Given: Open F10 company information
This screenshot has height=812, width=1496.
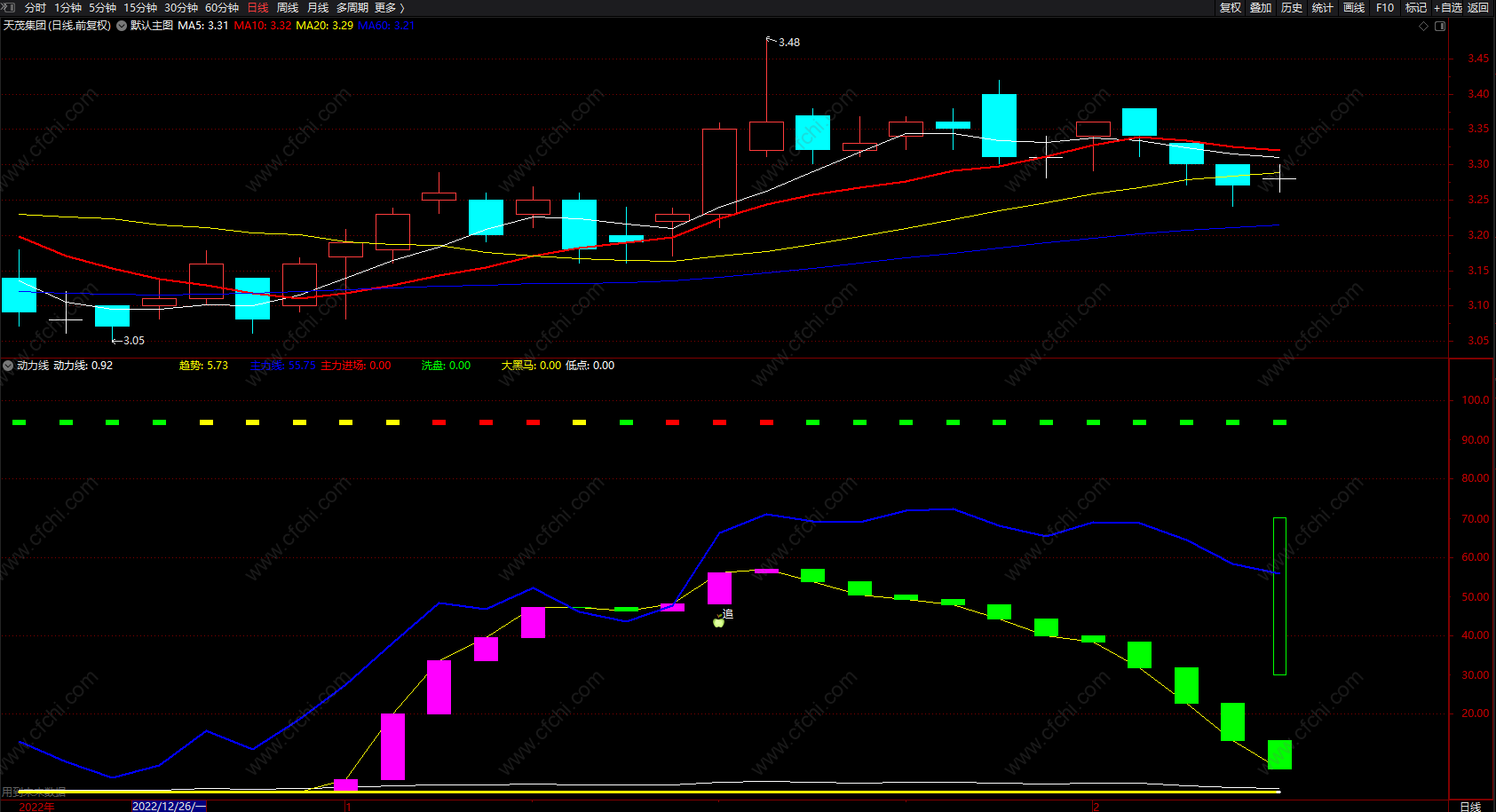Looking at the screenshot, I should pyautogui.click(x=1385, y=8).
